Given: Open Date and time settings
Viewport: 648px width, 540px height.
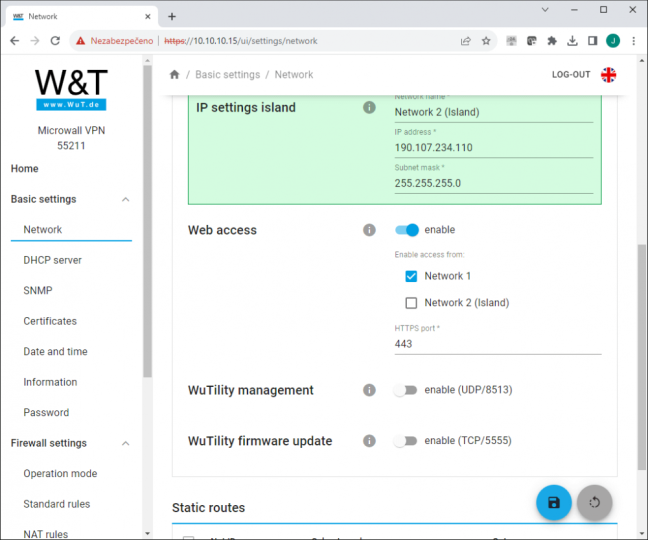Looking at the screenshot, I should [55, 352].
